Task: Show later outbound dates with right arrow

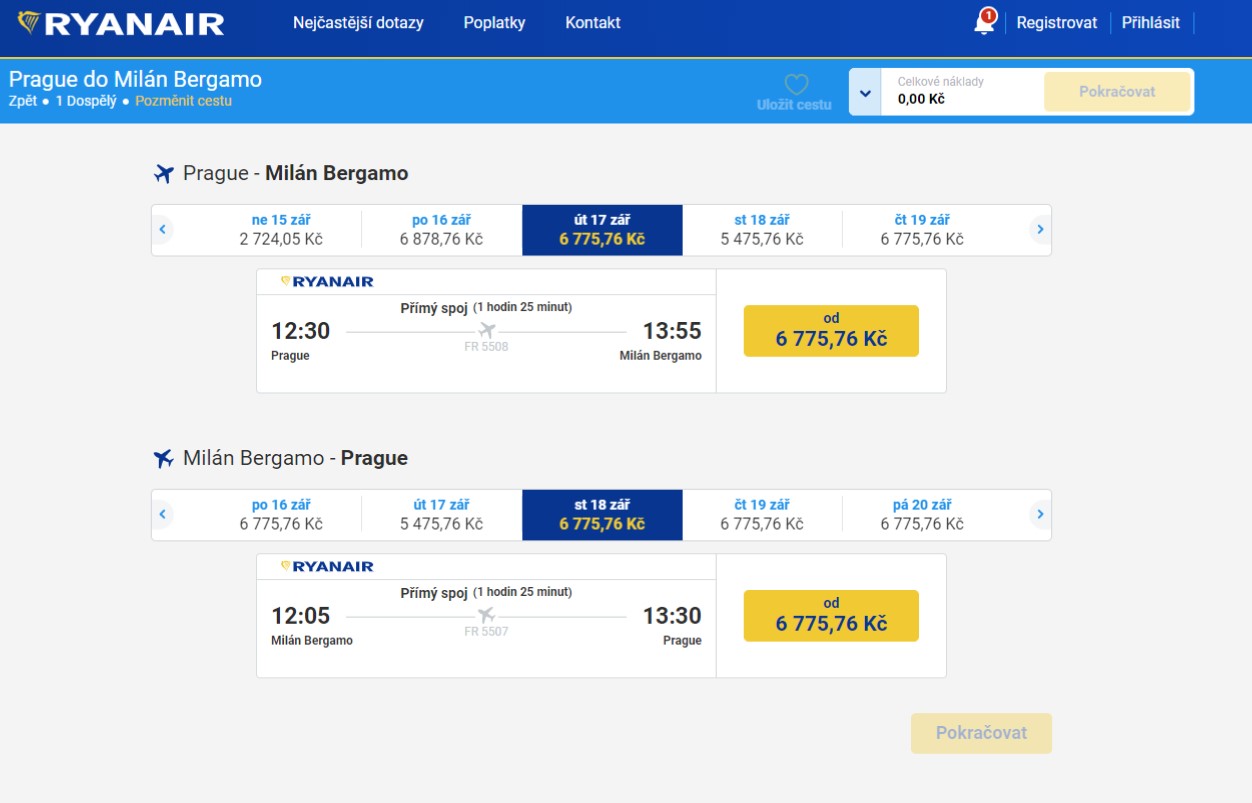Action: [1040, 230]
